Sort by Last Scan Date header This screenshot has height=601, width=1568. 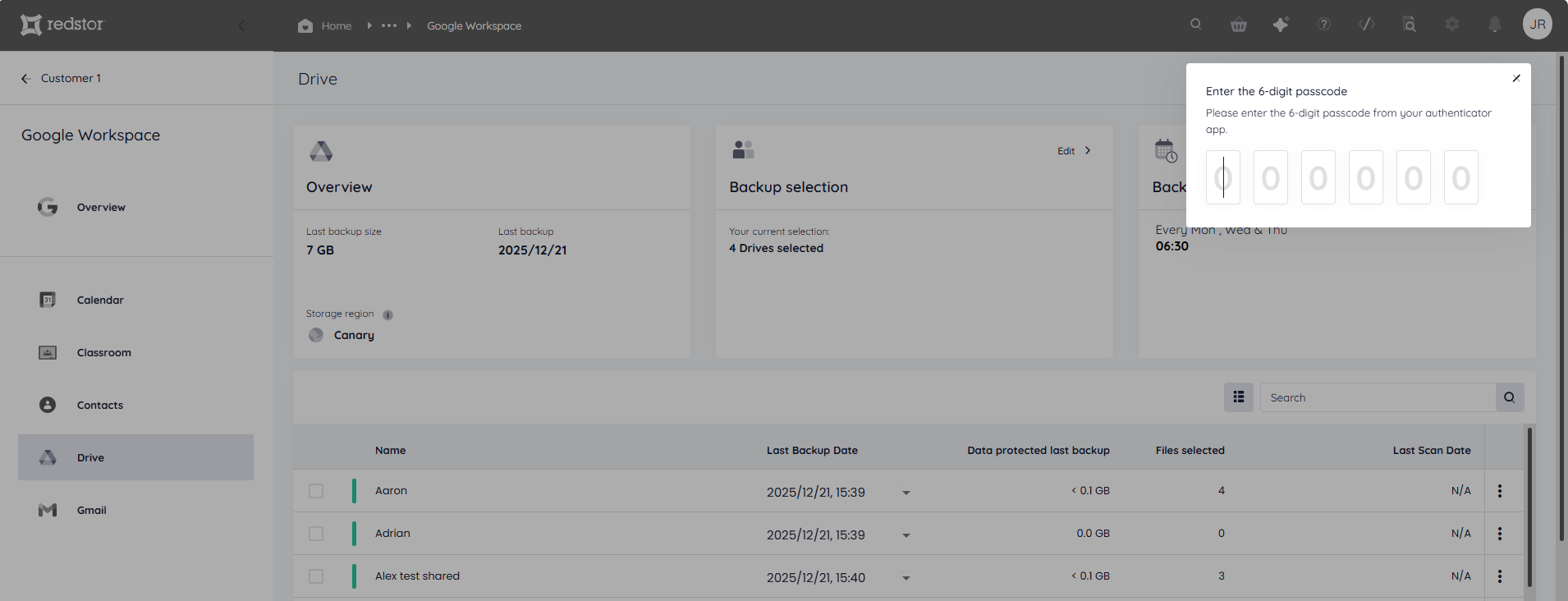point(1432,450)
